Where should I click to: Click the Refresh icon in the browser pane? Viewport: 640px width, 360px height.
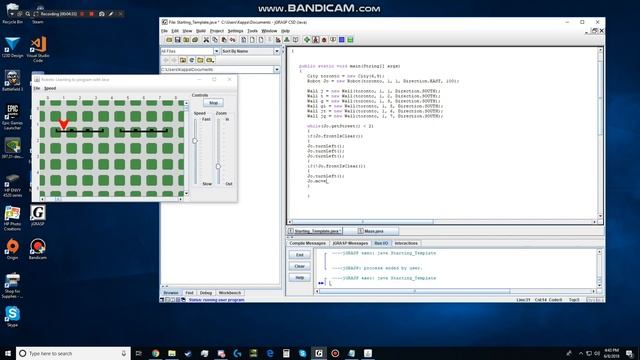point(191,60)
